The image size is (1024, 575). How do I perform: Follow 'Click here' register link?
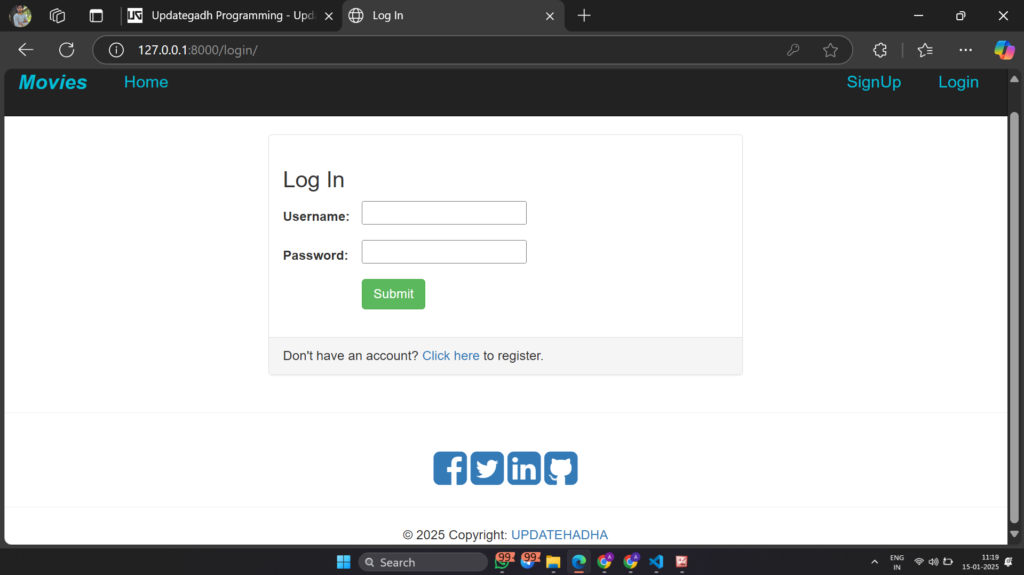(451, 356)
